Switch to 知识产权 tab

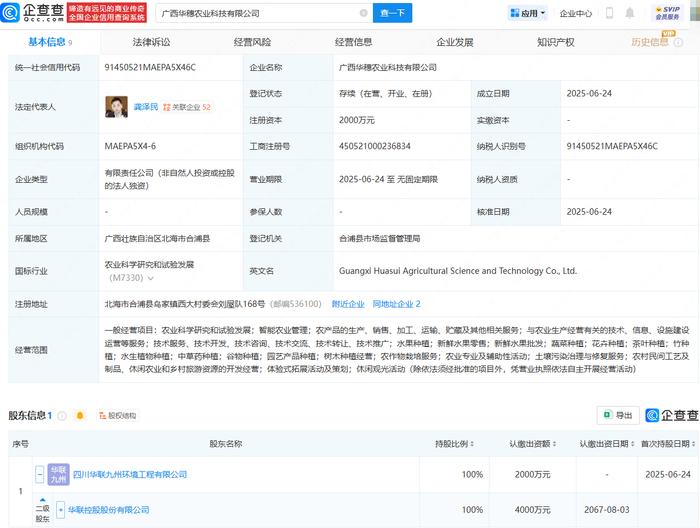(555, 42)
